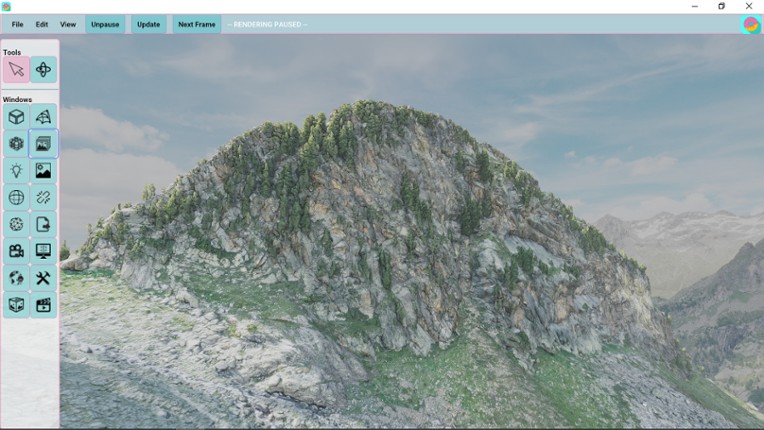Open the wireframe globe window icon
Screen dimensions: 764x430
coord(16,198)
